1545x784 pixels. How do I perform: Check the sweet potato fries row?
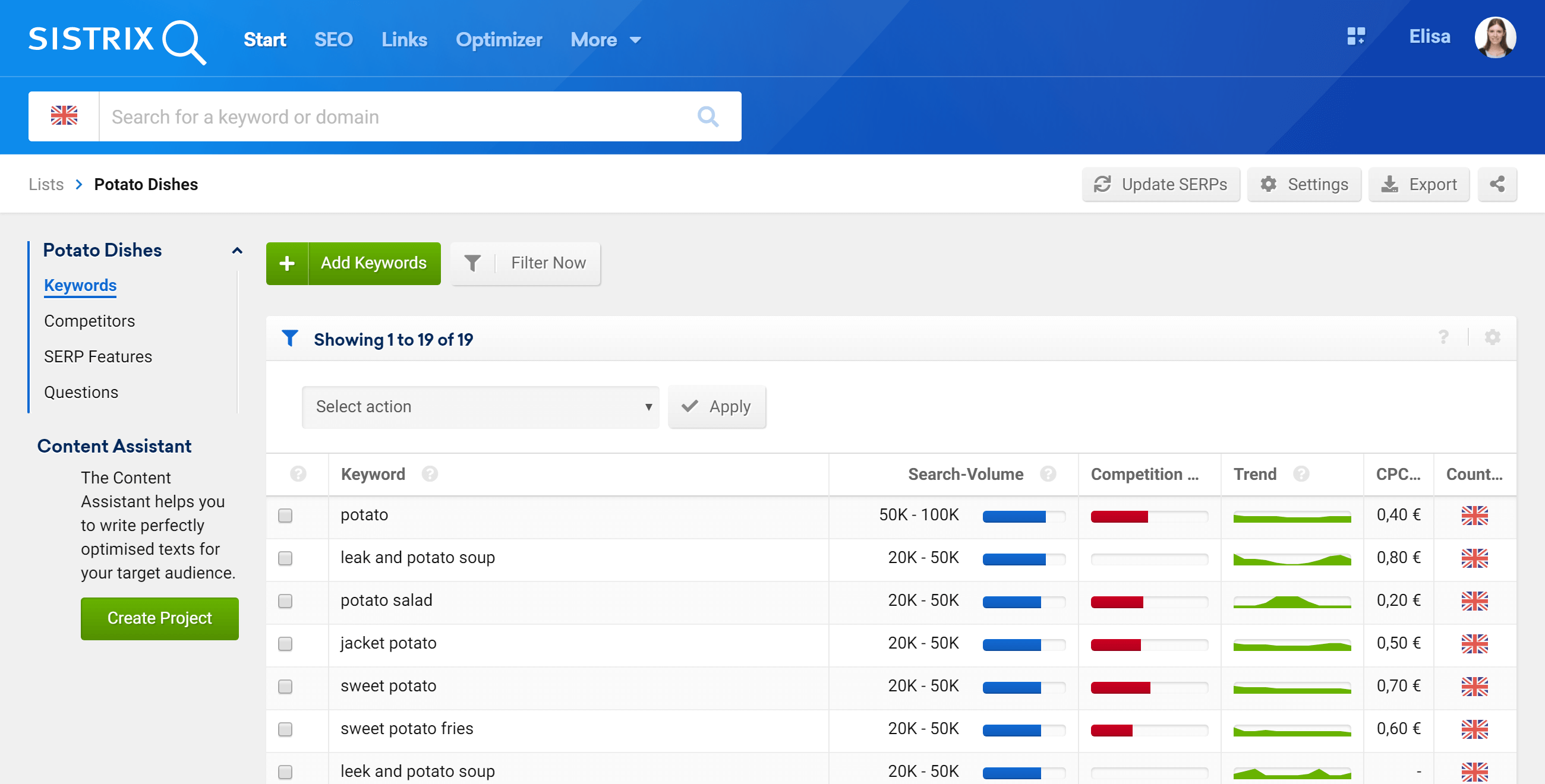pos(285,729)
